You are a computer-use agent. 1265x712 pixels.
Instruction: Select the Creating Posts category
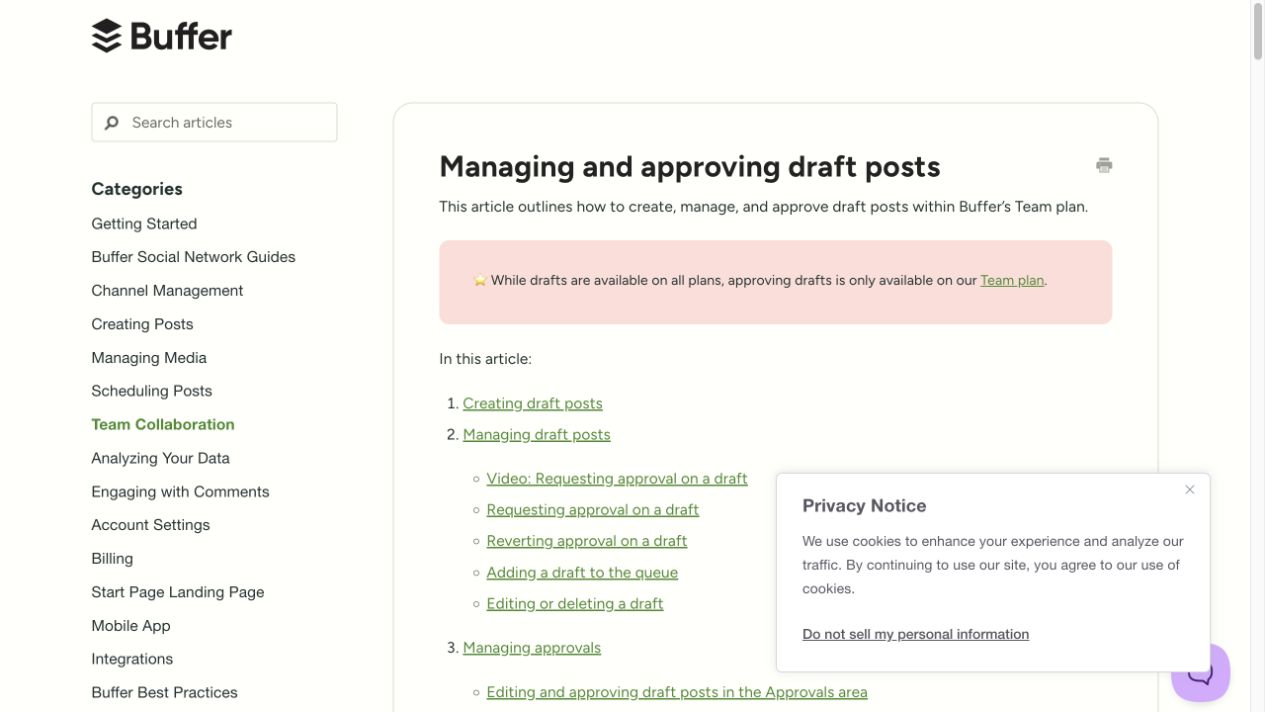pyautogui.click(x=142, y=324)
